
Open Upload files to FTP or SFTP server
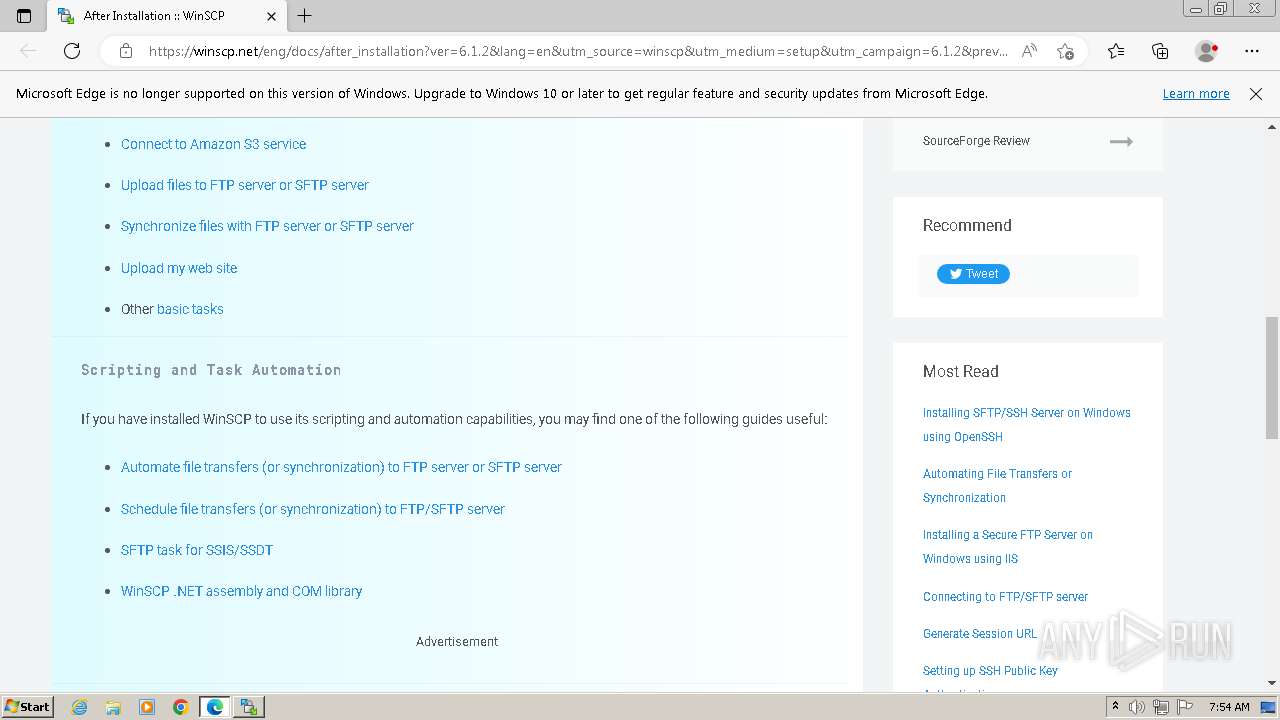point(245,185)
